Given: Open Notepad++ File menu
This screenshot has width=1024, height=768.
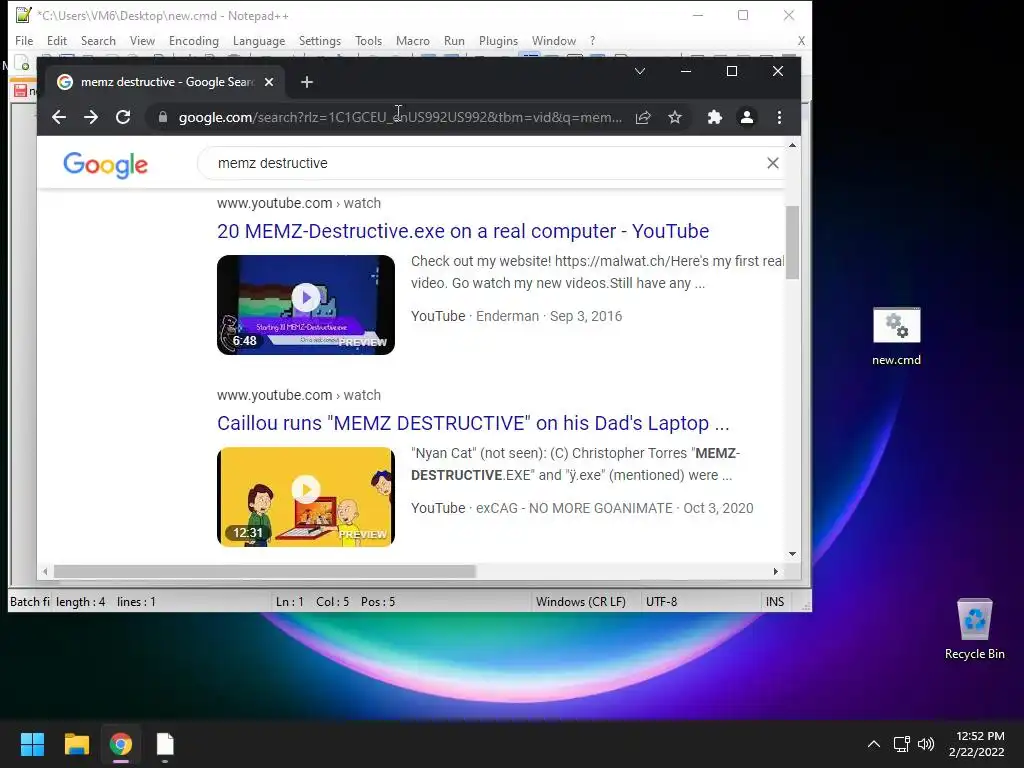Looking at the screenshot, I should pyautogui.click(x=24, y=40).
